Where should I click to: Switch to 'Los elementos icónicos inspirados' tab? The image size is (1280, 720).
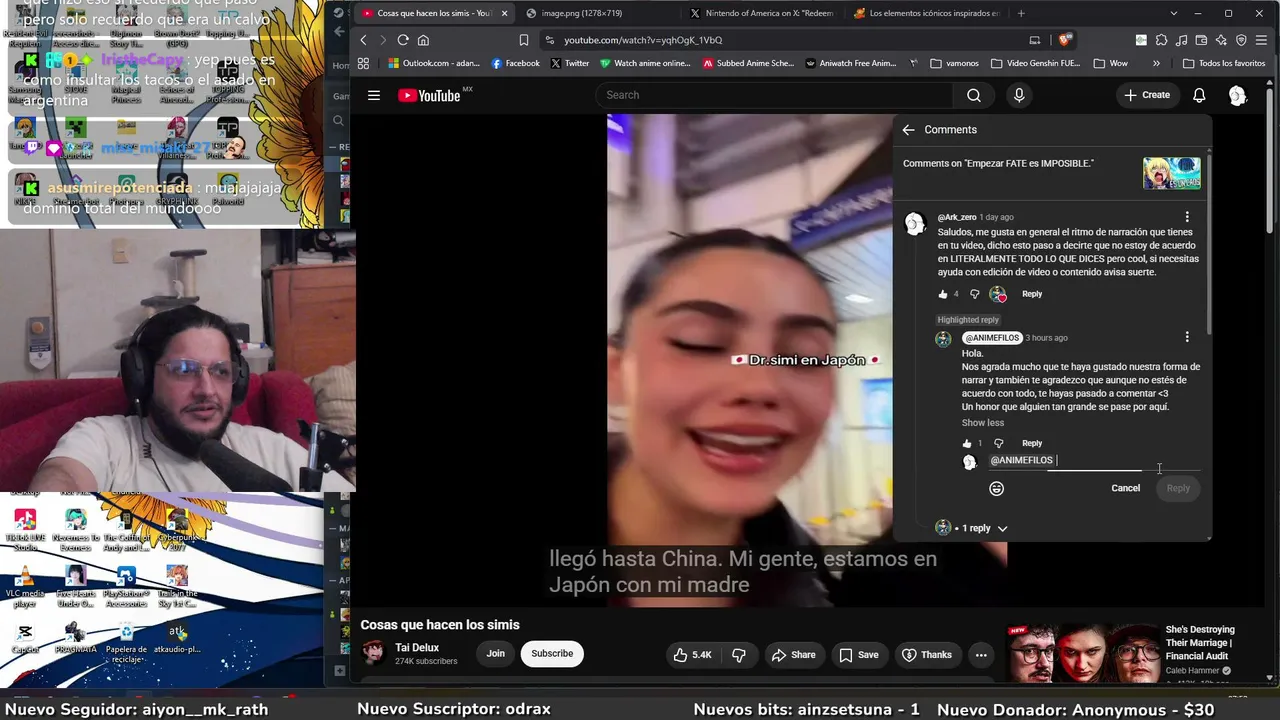pos(927,13)
